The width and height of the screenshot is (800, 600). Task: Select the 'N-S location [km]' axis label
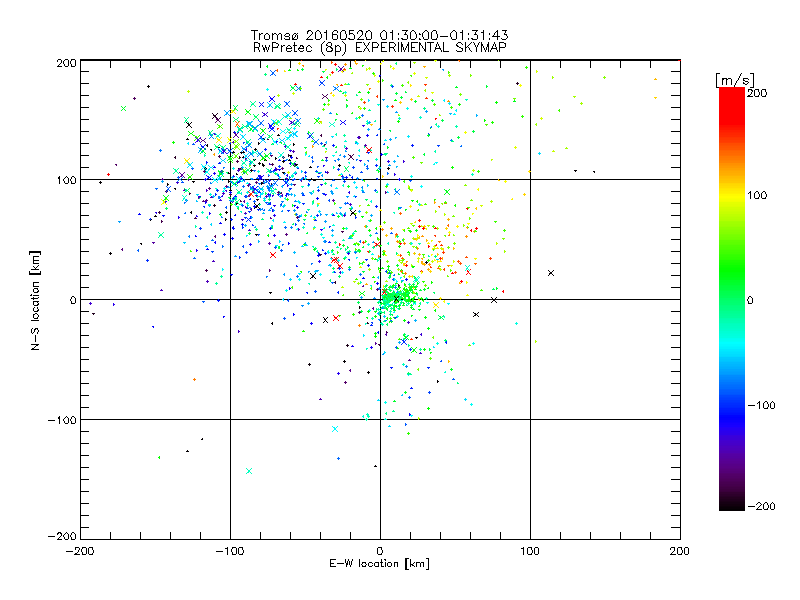point(35,300)
